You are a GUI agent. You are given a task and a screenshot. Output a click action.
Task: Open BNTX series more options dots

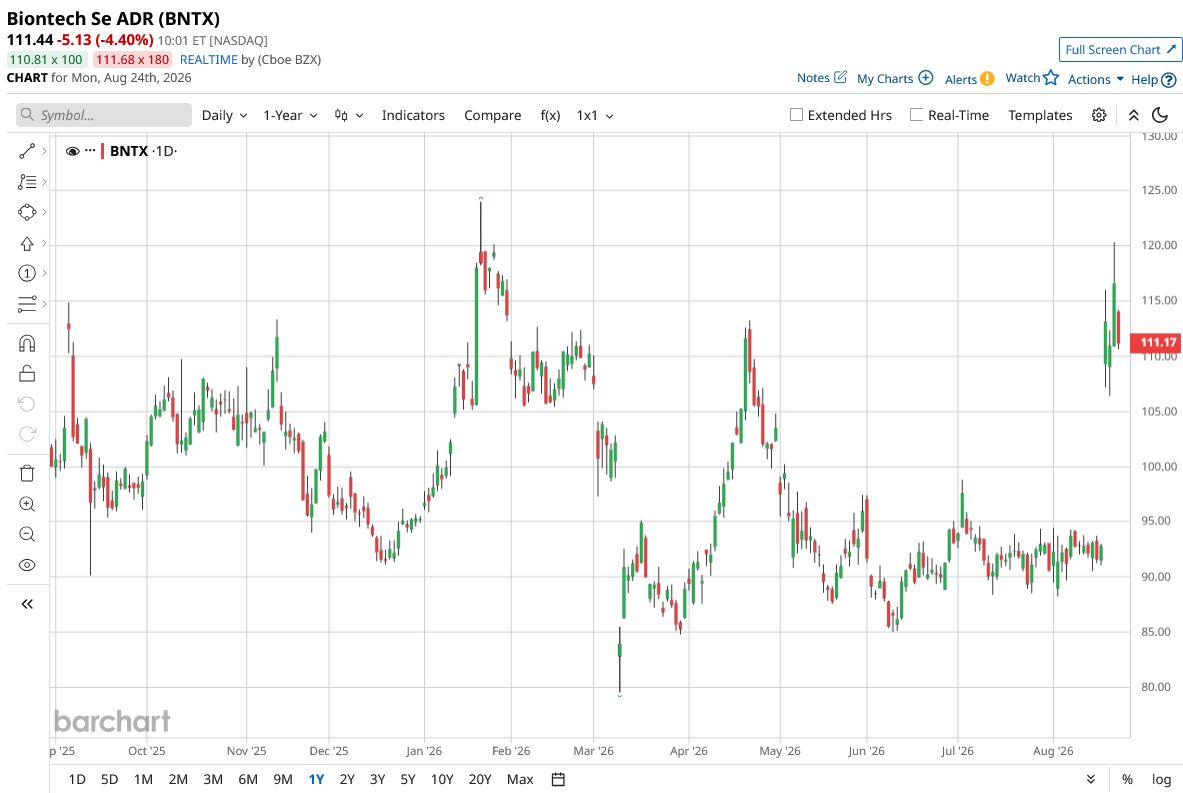(91, 150)
